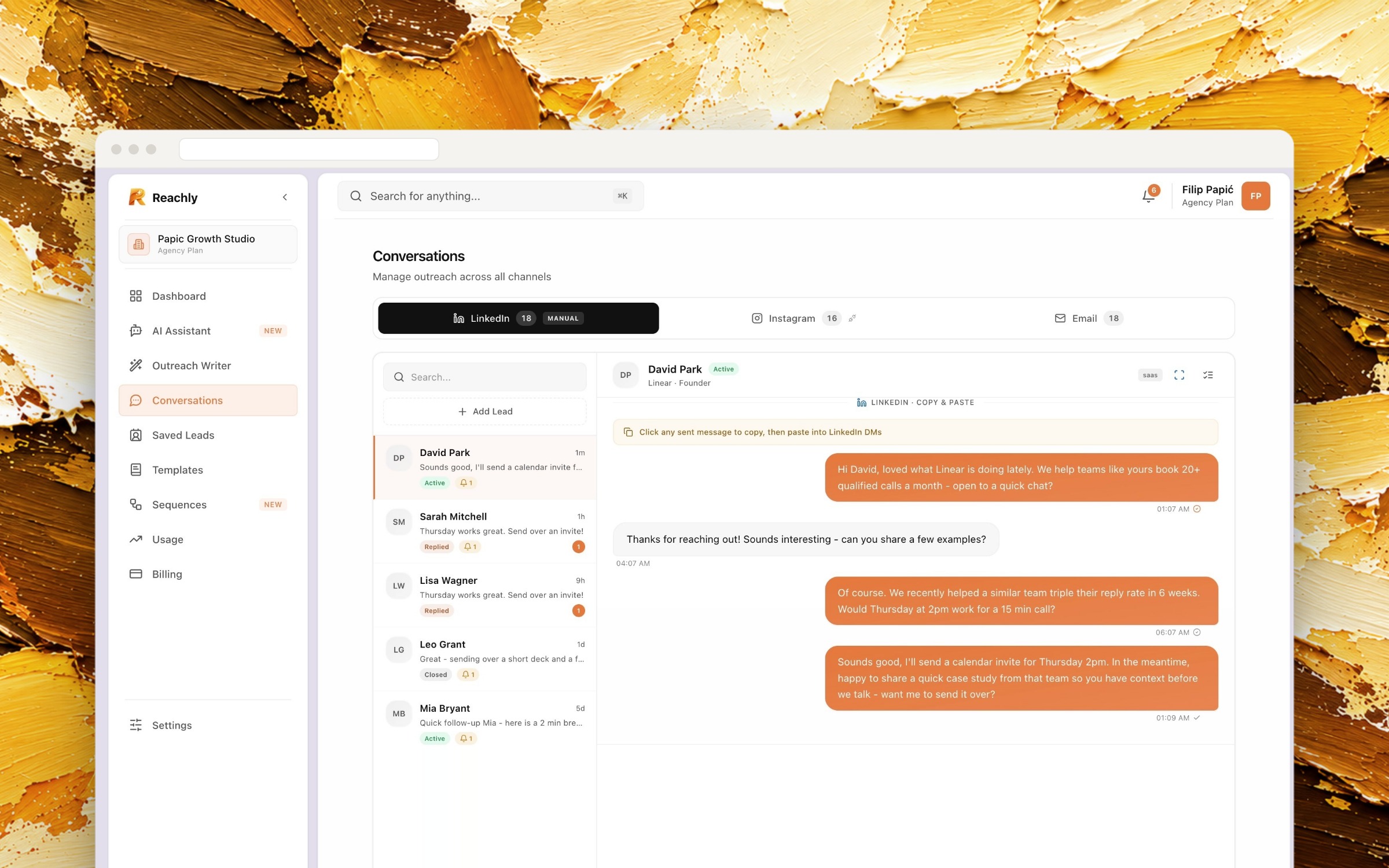This screenshot has width=1389, height=868.
Task: Expand the conversation to fullscreen
Action: [x=1179, y=375]
